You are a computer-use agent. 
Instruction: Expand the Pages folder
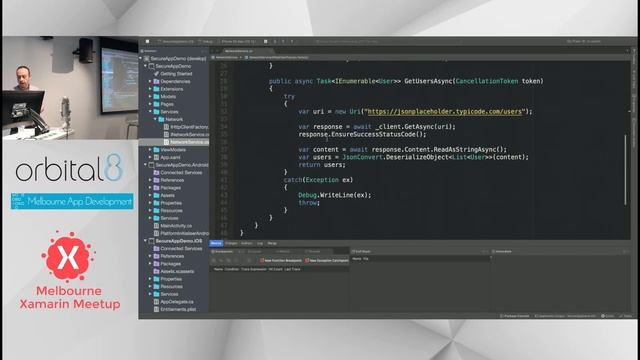[150, 104]
